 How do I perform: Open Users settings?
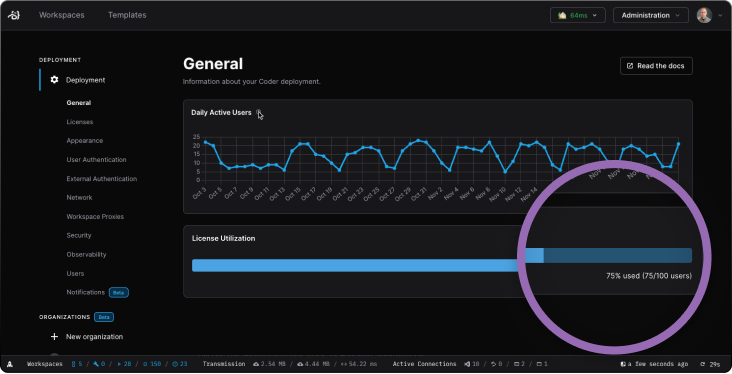(75, 274)
